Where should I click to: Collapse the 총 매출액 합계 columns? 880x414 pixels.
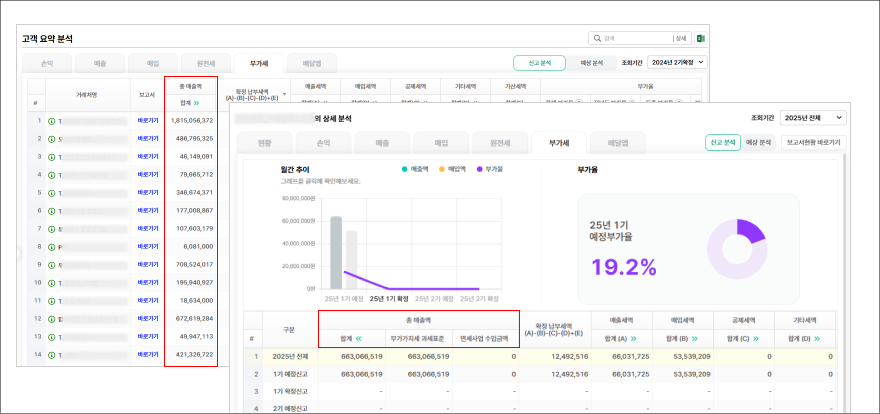coord(358,339)
